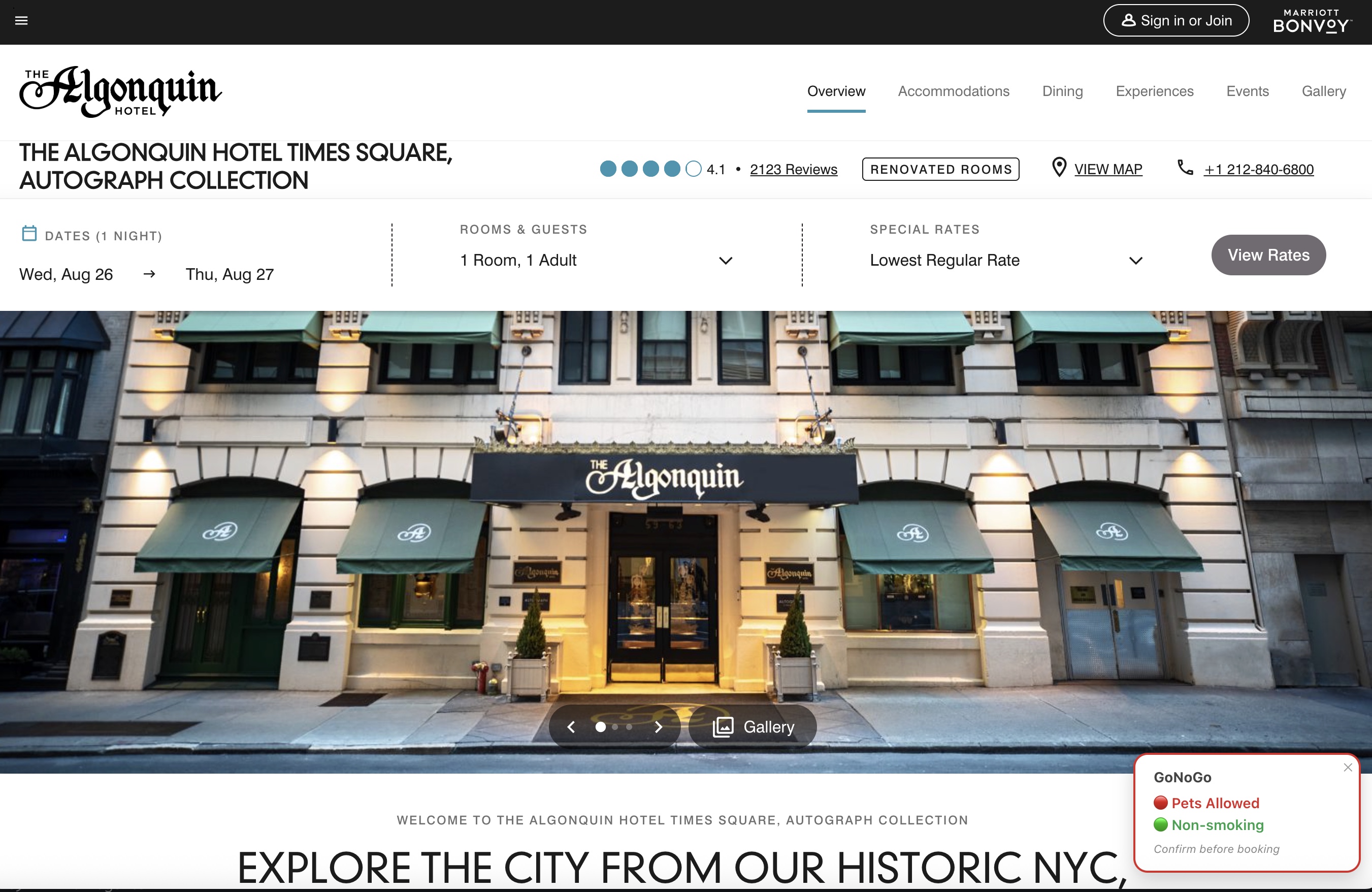Click The Algonquin Hotel logo
Image resolution: width=1372 pixels, height=892 pixels.
click(120, 91)
